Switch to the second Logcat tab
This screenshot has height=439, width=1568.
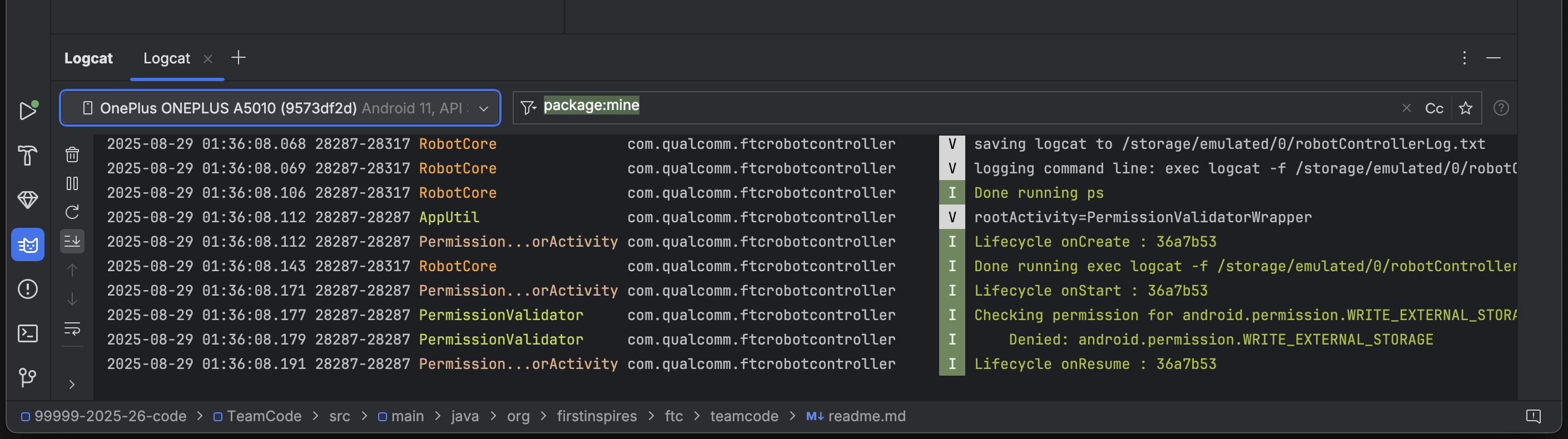pos(166,58)
